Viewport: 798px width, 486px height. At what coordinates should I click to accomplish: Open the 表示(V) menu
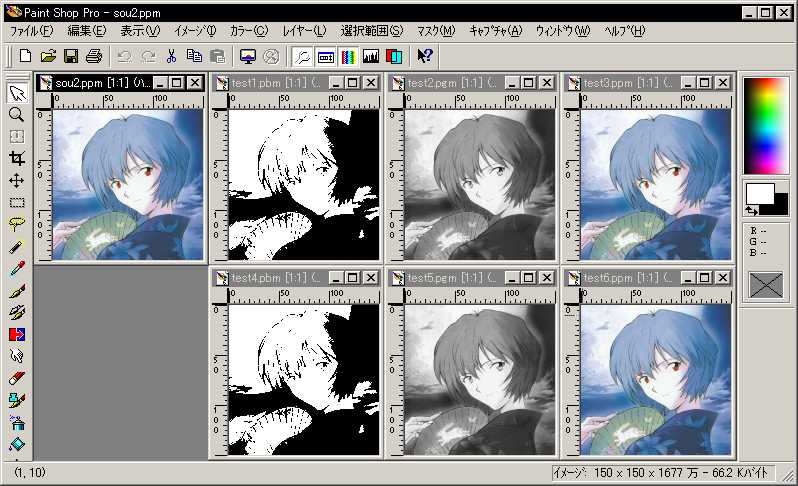(140, 31)
